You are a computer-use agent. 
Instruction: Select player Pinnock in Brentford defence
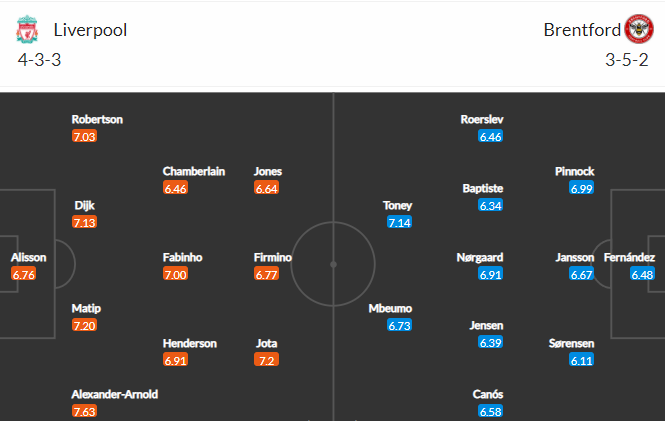pyautogui.click(x=575, y=171)
